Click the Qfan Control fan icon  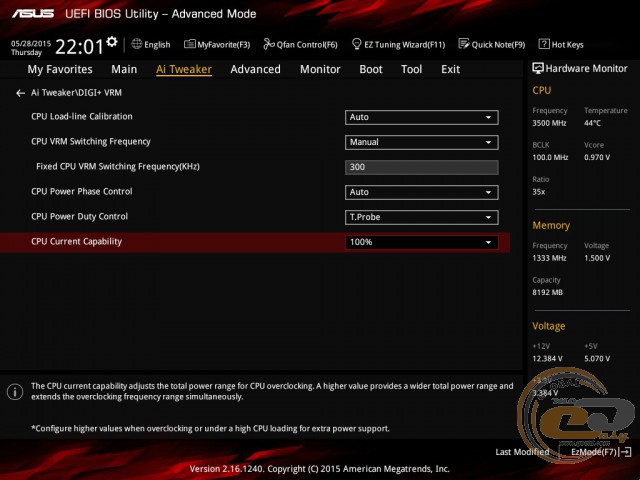(x=269, y=44)
